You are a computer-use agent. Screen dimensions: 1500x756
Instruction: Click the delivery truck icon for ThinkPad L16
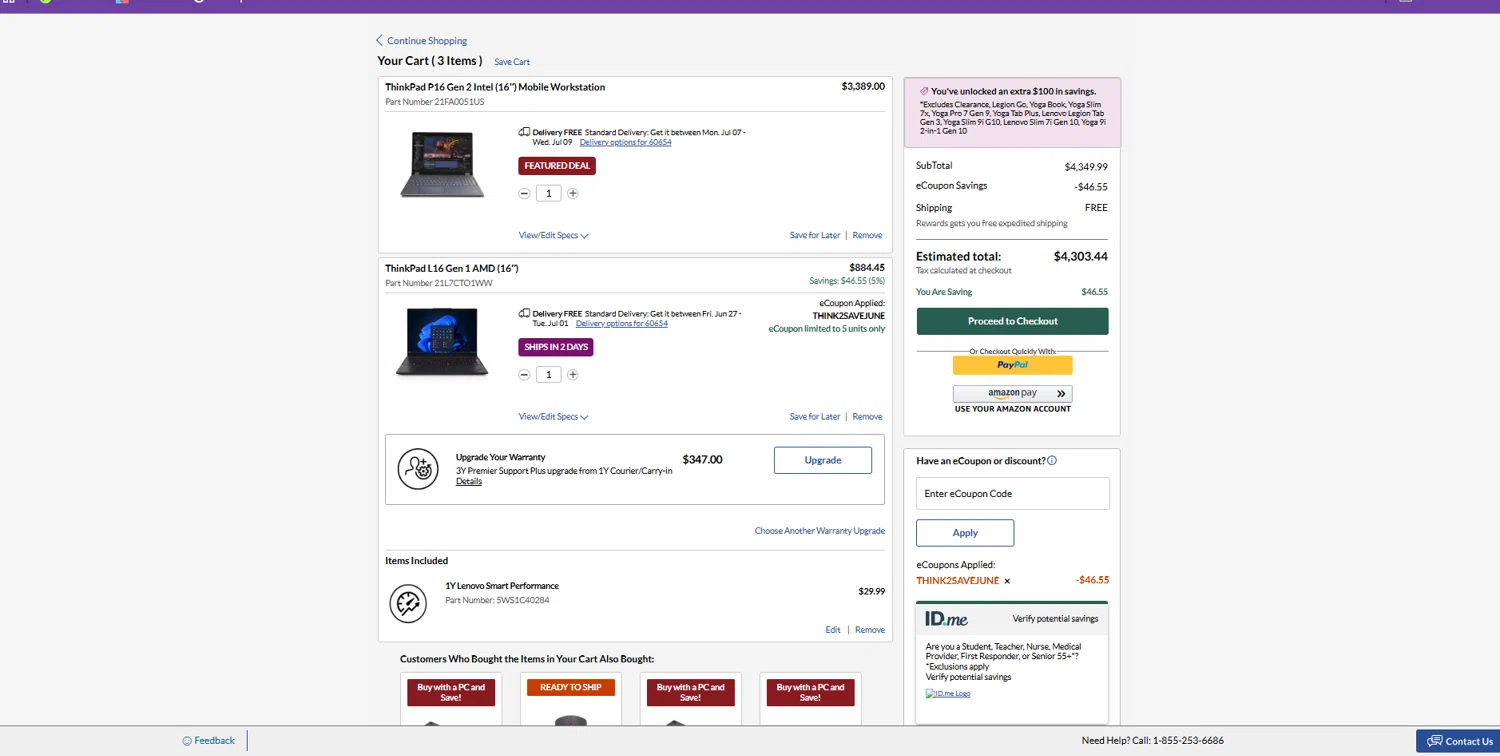point(524,313)
